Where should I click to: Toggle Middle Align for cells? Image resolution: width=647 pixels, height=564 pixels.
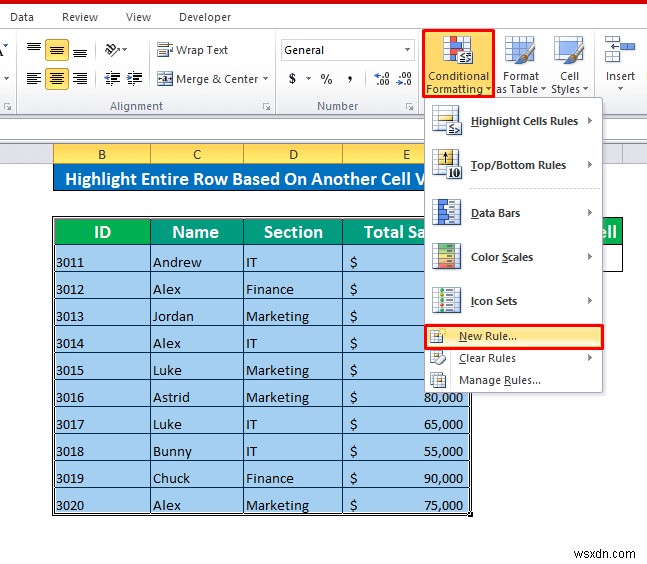pyautogui.click(x=57, y=50)
